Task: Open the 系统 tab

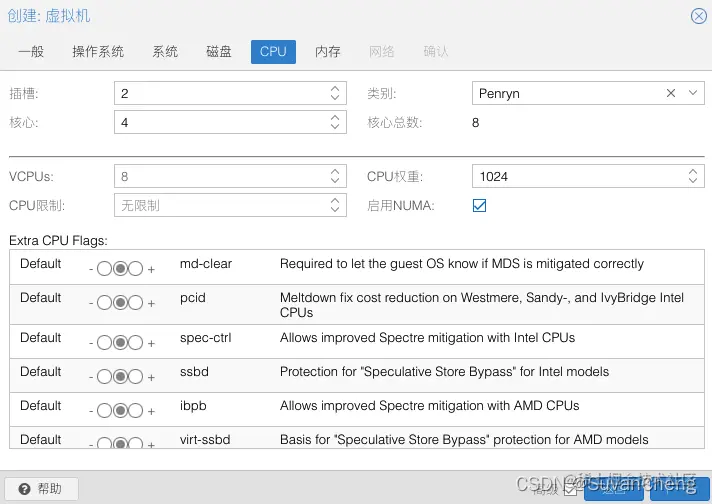Action: pos(165,52)
